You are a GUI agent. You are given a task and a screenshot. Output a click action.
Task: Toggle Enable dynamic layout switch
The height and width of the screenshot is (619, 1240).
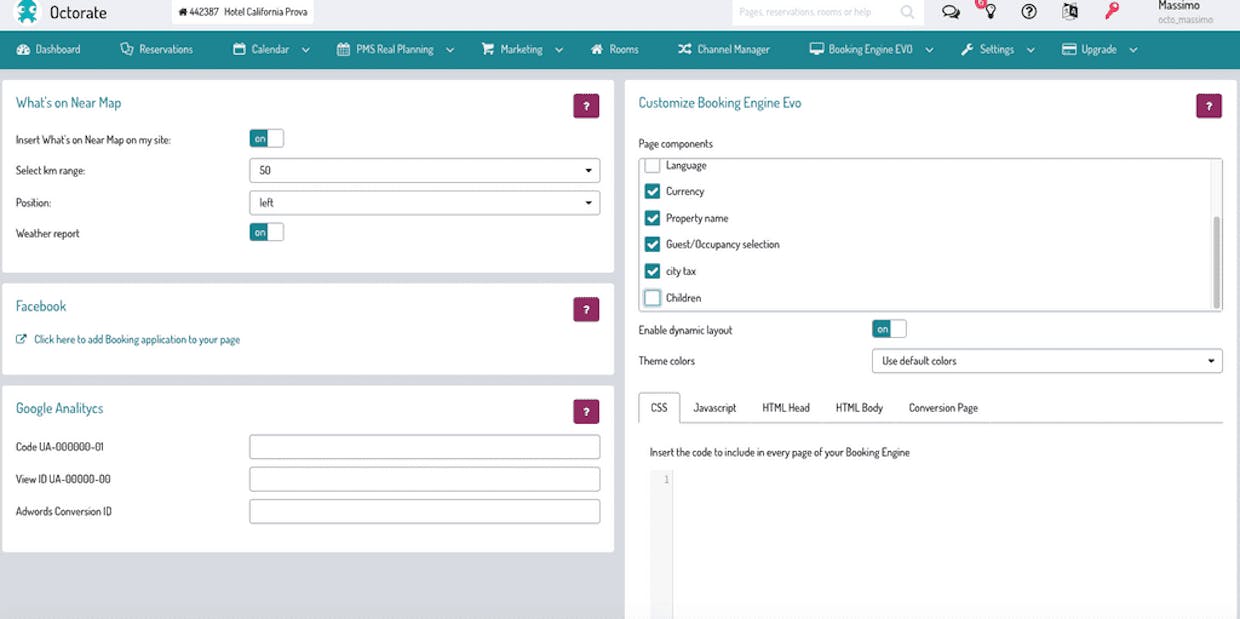pos(889,329)
